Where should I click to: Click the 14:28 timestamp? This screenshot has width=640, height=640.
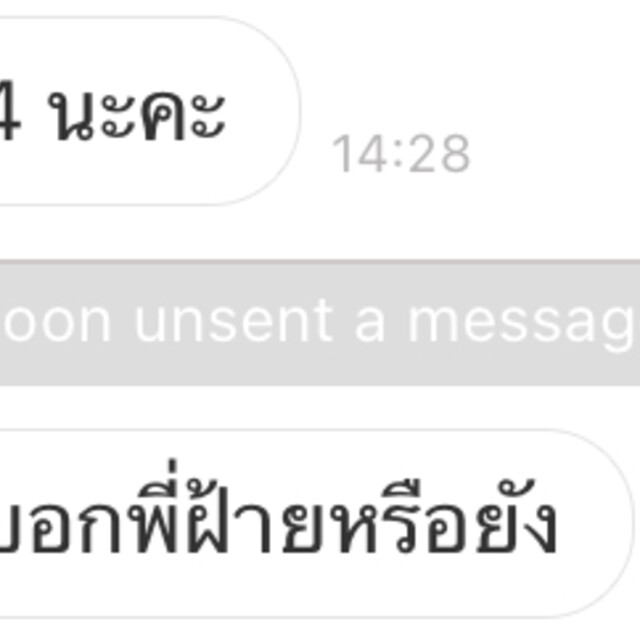401,154
